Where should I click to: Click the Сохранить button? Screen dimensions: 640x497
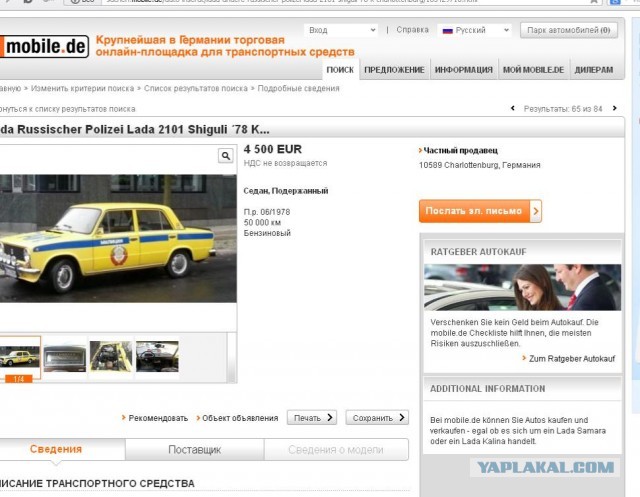click(x=377, y=418)
